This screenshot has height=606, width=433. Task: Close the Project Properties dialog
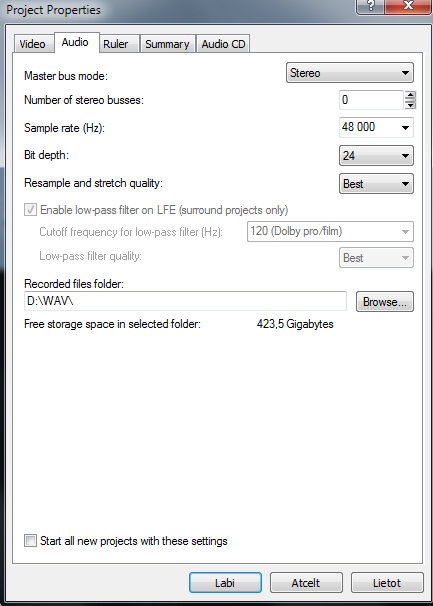pyautogui.click(x=408, y=7)
